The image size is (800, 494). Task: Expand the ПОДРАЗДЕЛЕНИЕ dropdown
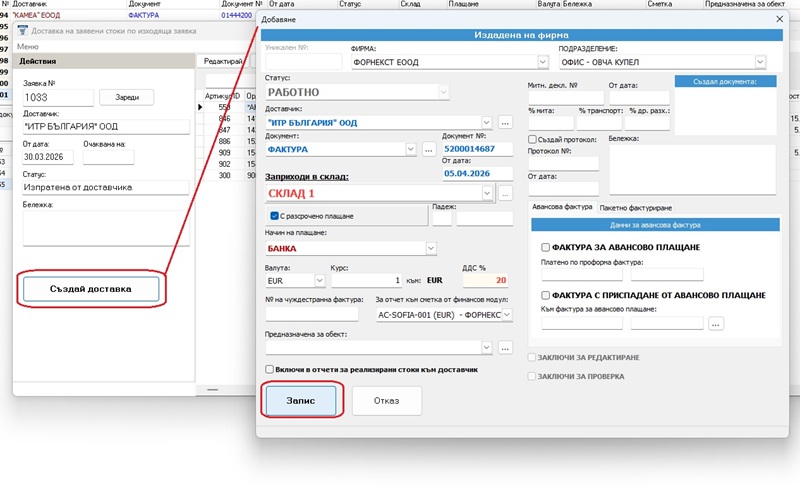click(x=760, y=62)
